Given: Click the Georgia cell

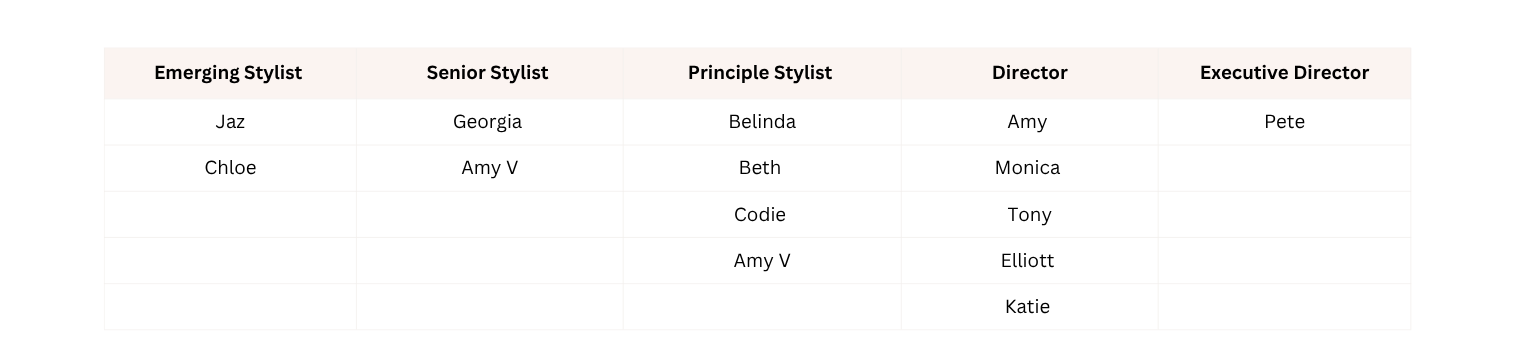Looking at the screenshot, I should [x=488, y=122].
